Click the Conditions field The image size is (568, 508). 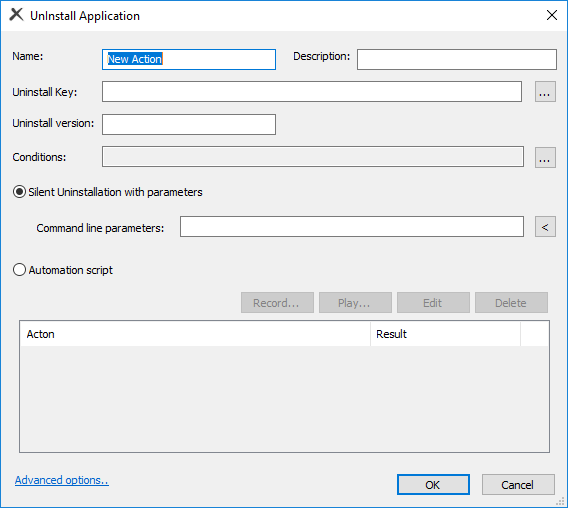pyautogui.click(x=313, y=157)
